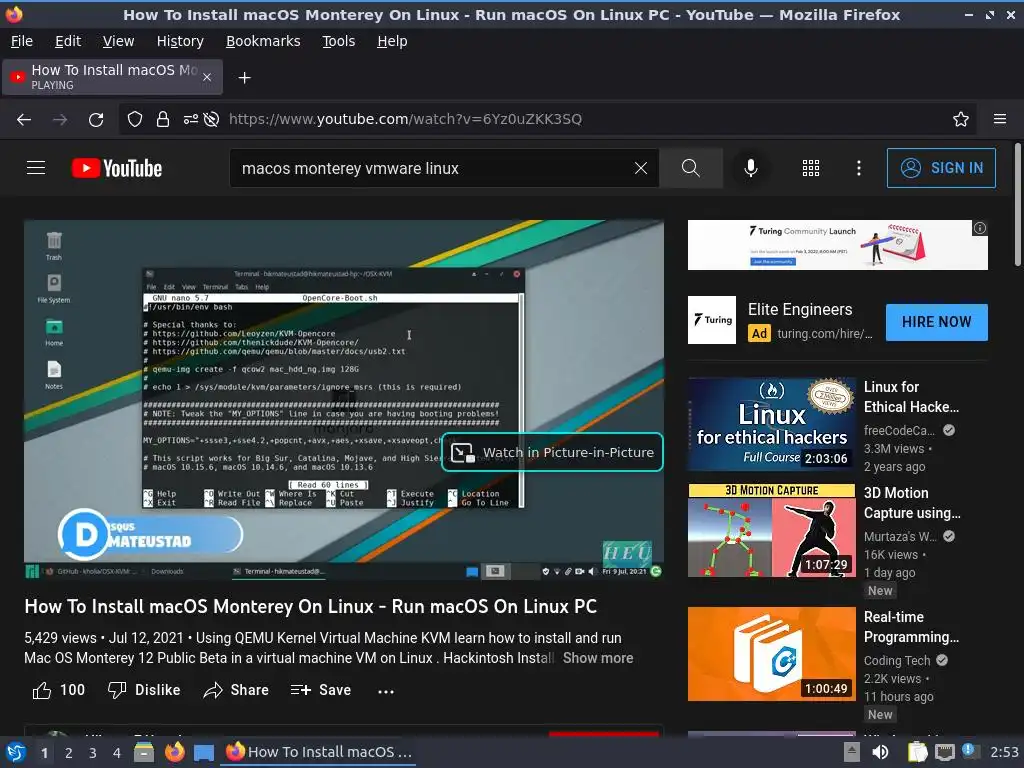
Task: Click the browser back arrow
Action: click(x=24, y=120)
